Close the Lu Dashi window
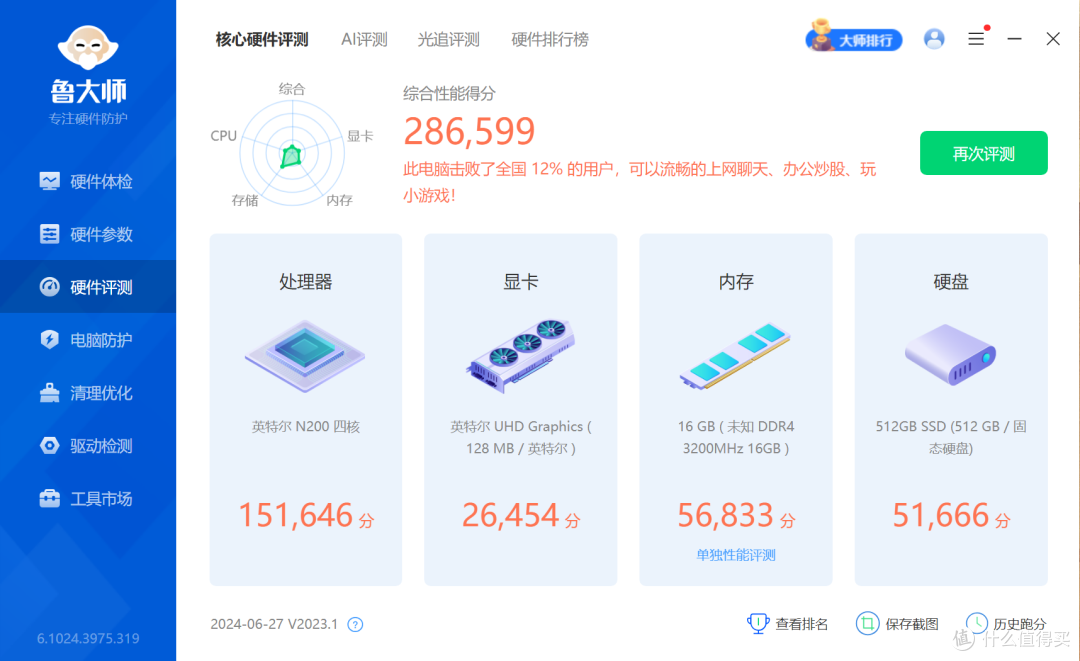1080x661 pixels. tap(1053, 39)
